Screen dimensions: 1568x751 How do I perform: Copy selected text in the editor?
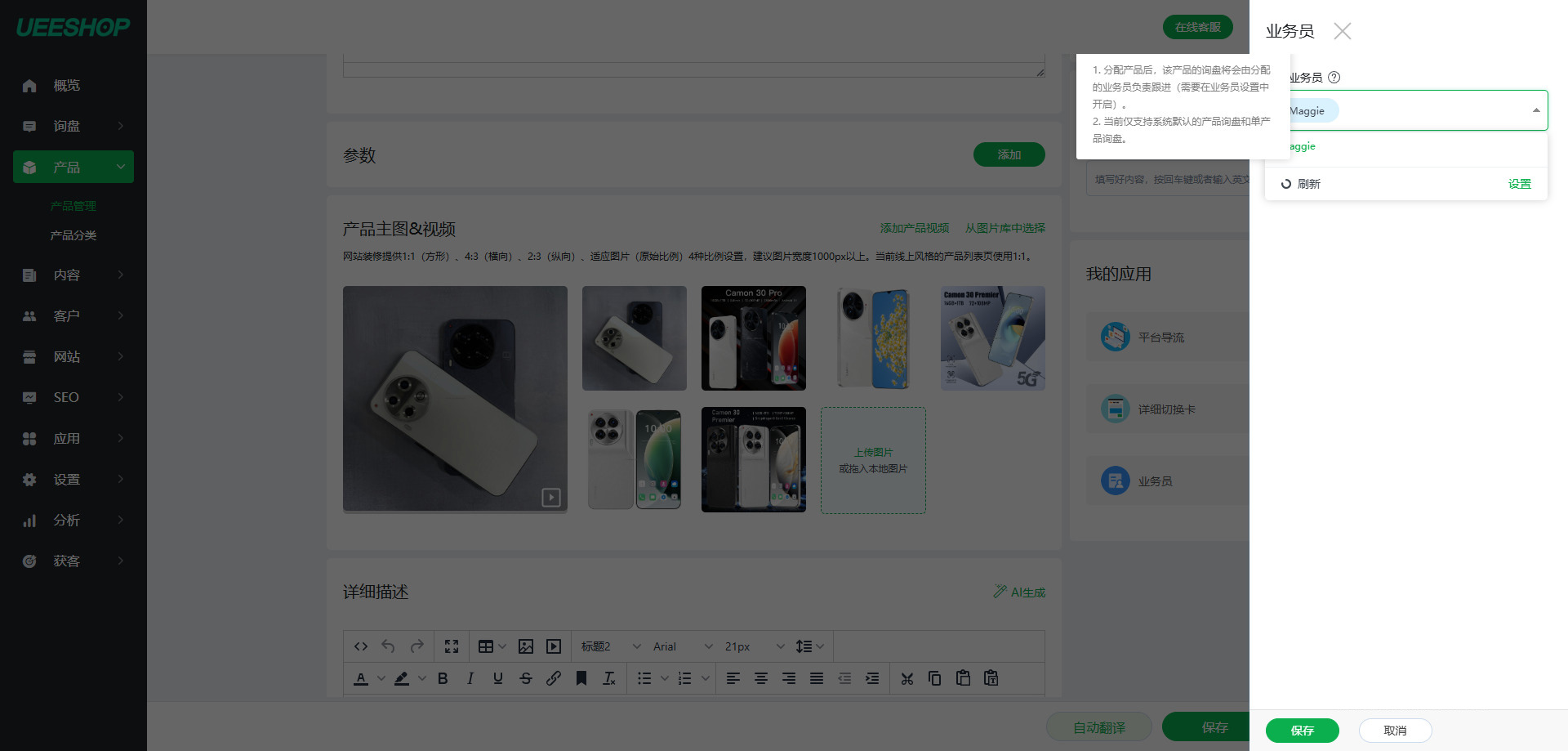click(x=935, y=678)
